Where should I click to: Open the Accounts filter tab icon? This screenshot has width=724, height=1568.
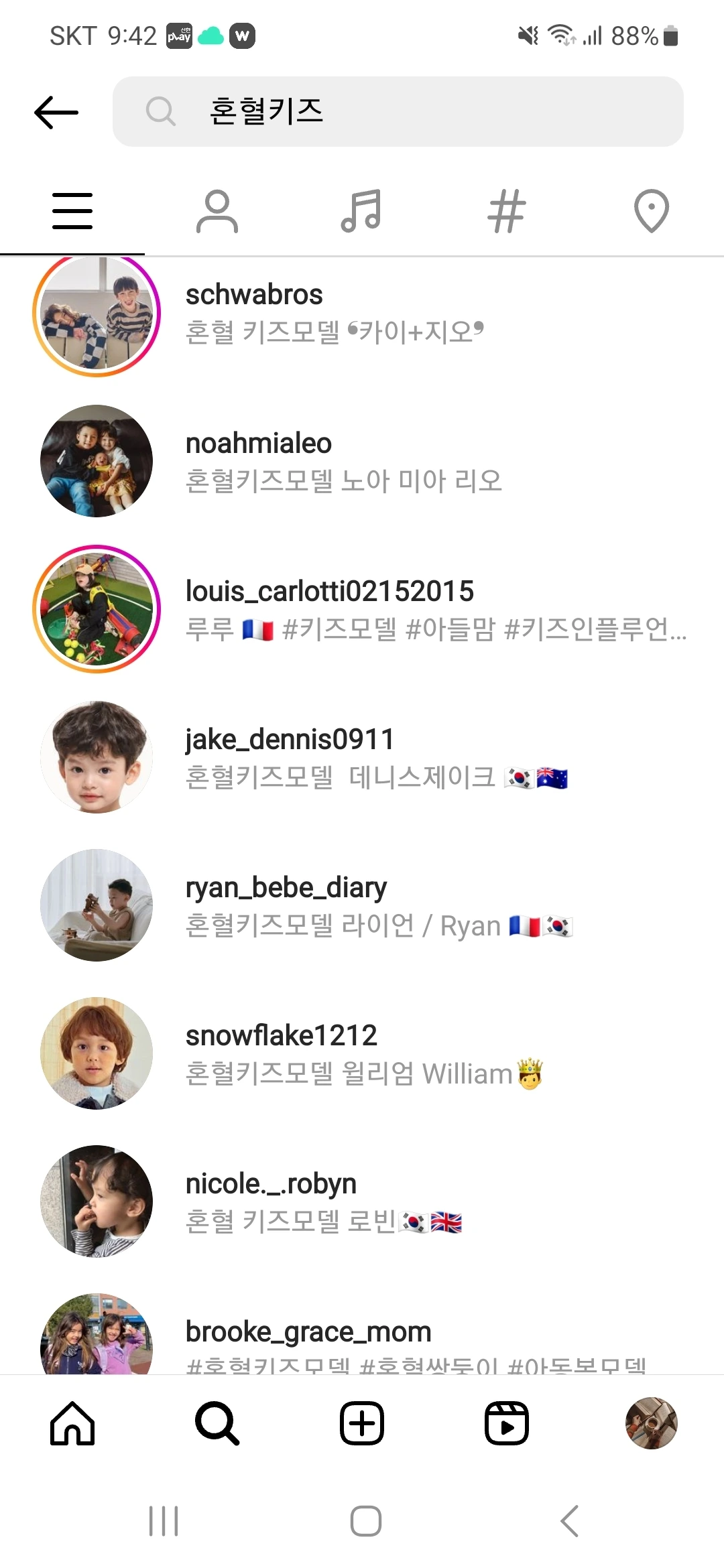click(x=217, y=211)
